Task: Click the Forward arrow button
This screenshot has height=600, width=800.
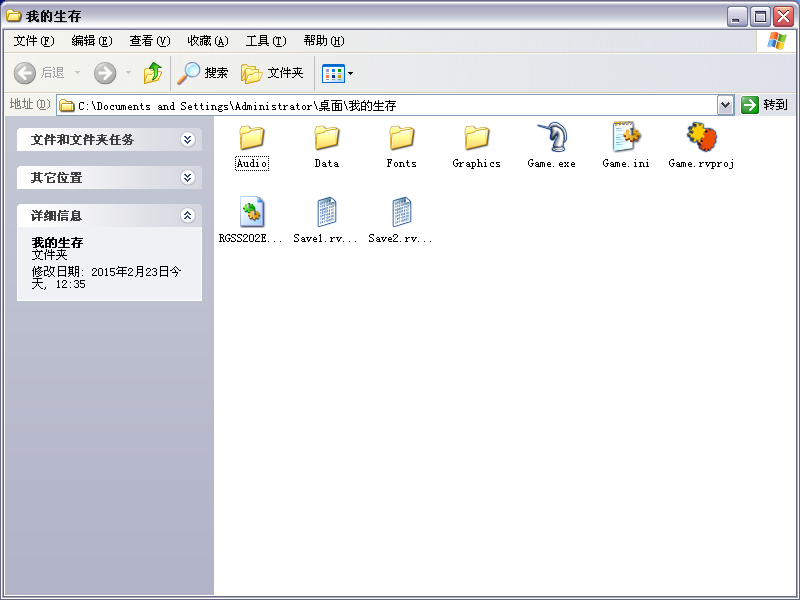Action: pyautogui.click(x=105, y=73)
